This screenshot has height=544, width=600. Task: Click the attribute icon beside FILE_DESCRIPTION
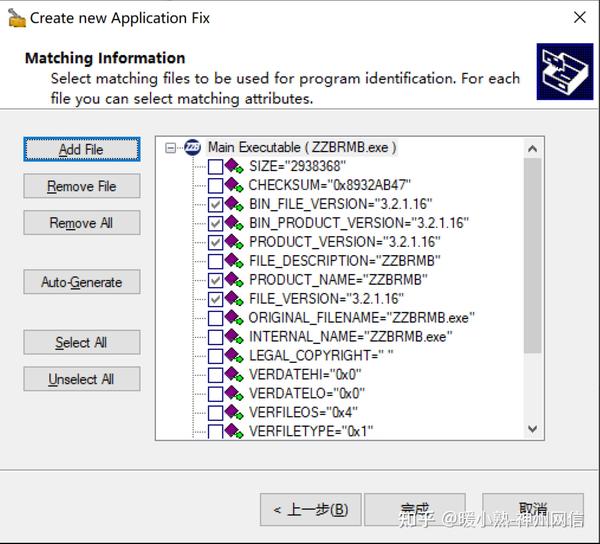234,261
